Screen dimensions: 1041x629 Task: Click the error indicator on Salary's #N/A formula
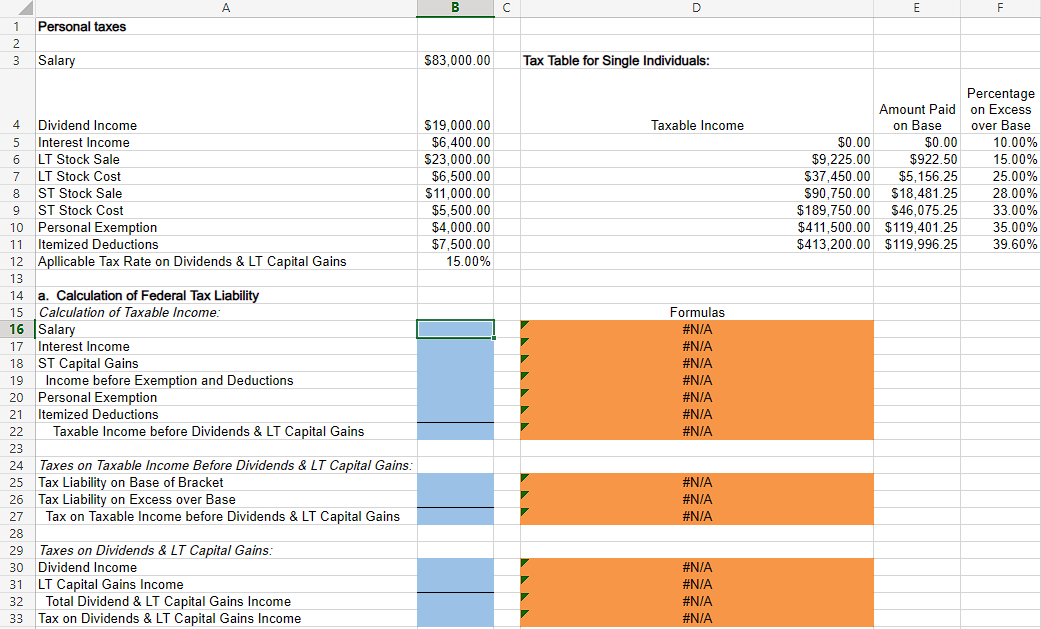pyautogui.click(x=522, y=325)
